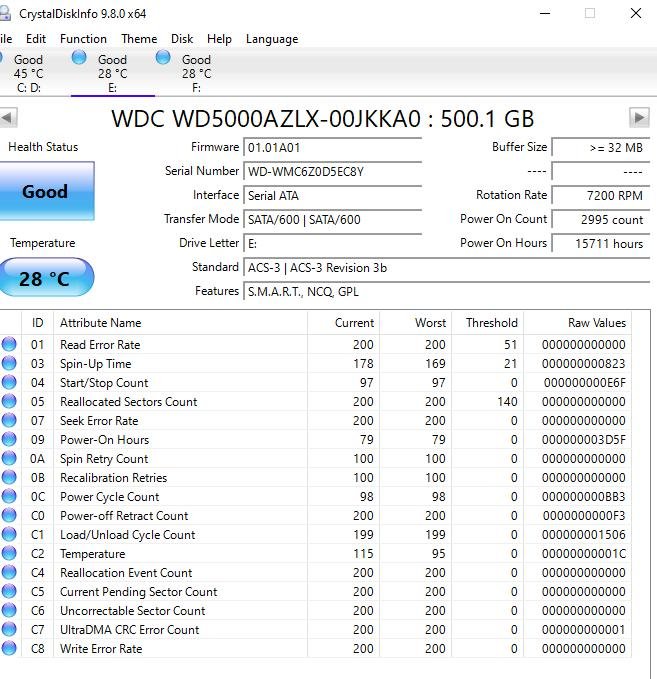Click status orb for Read Error Rate

click(9, 344)
